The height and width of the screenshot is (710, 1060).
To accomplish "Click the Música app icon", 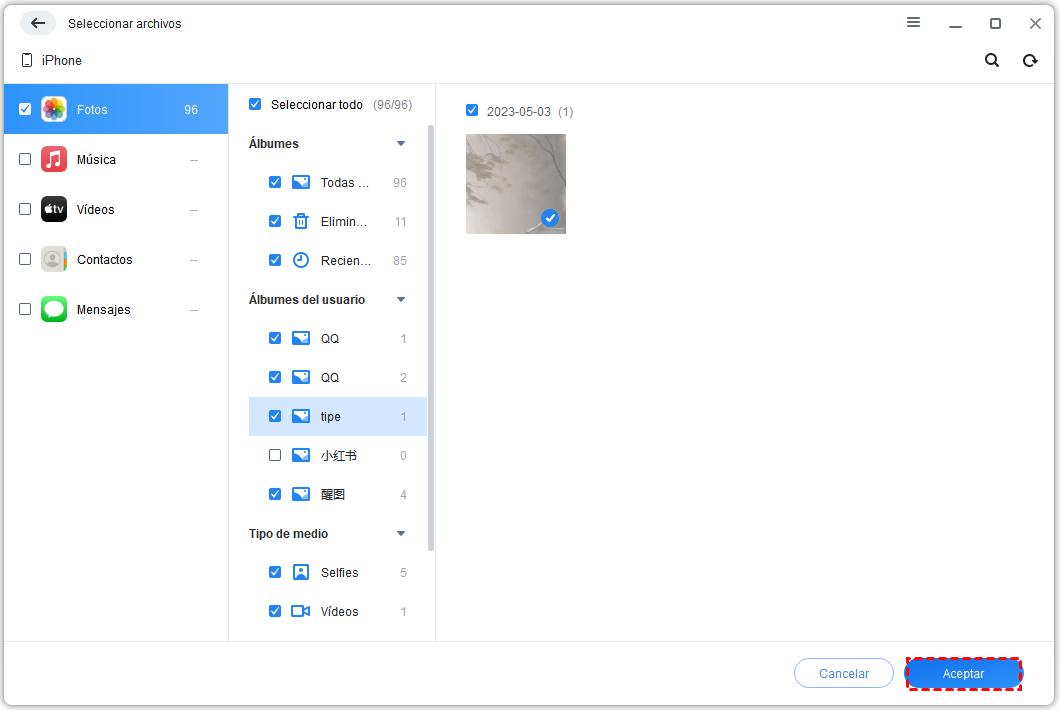I will (x=54, y=160).
